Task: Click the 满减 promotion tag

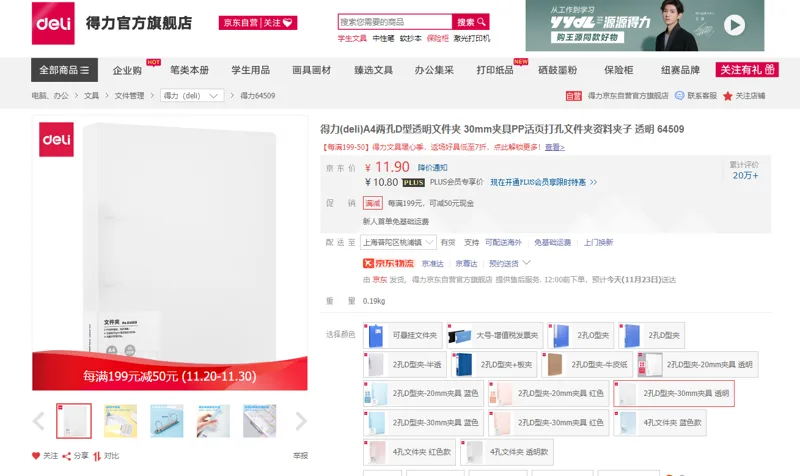Action: 372,203
